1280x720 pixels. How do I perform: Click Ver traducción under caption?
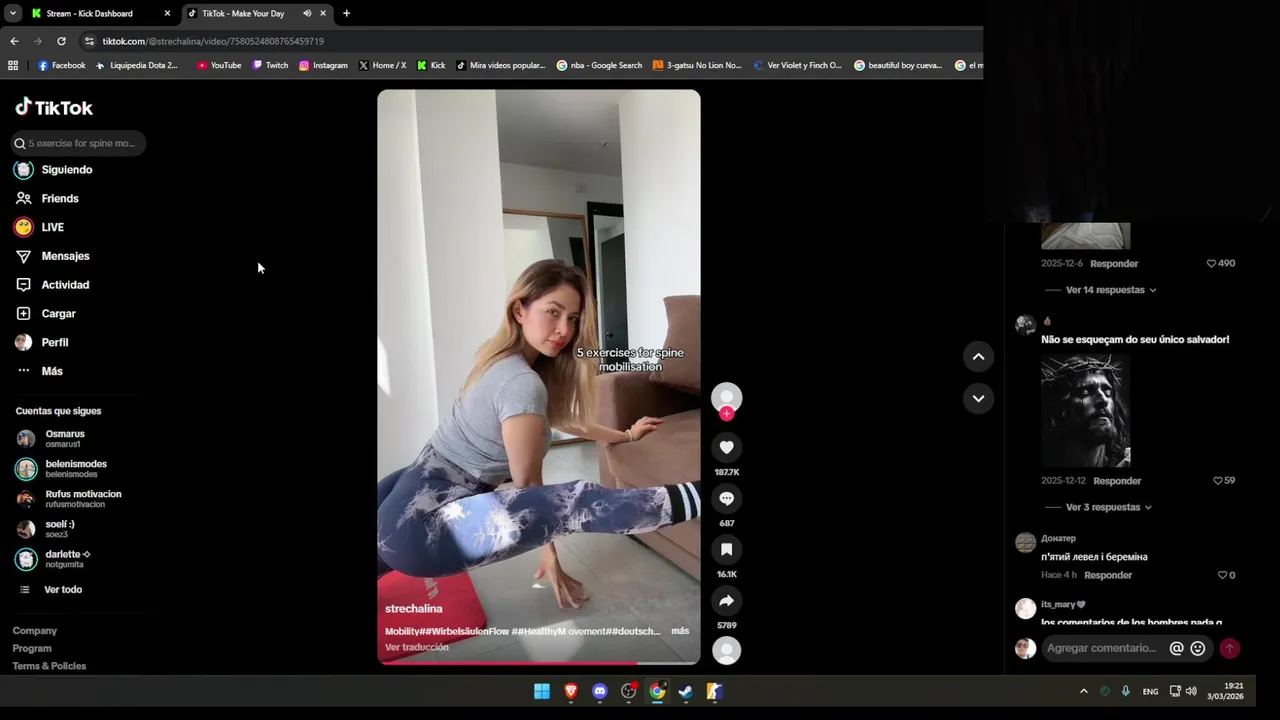(417, 647)
